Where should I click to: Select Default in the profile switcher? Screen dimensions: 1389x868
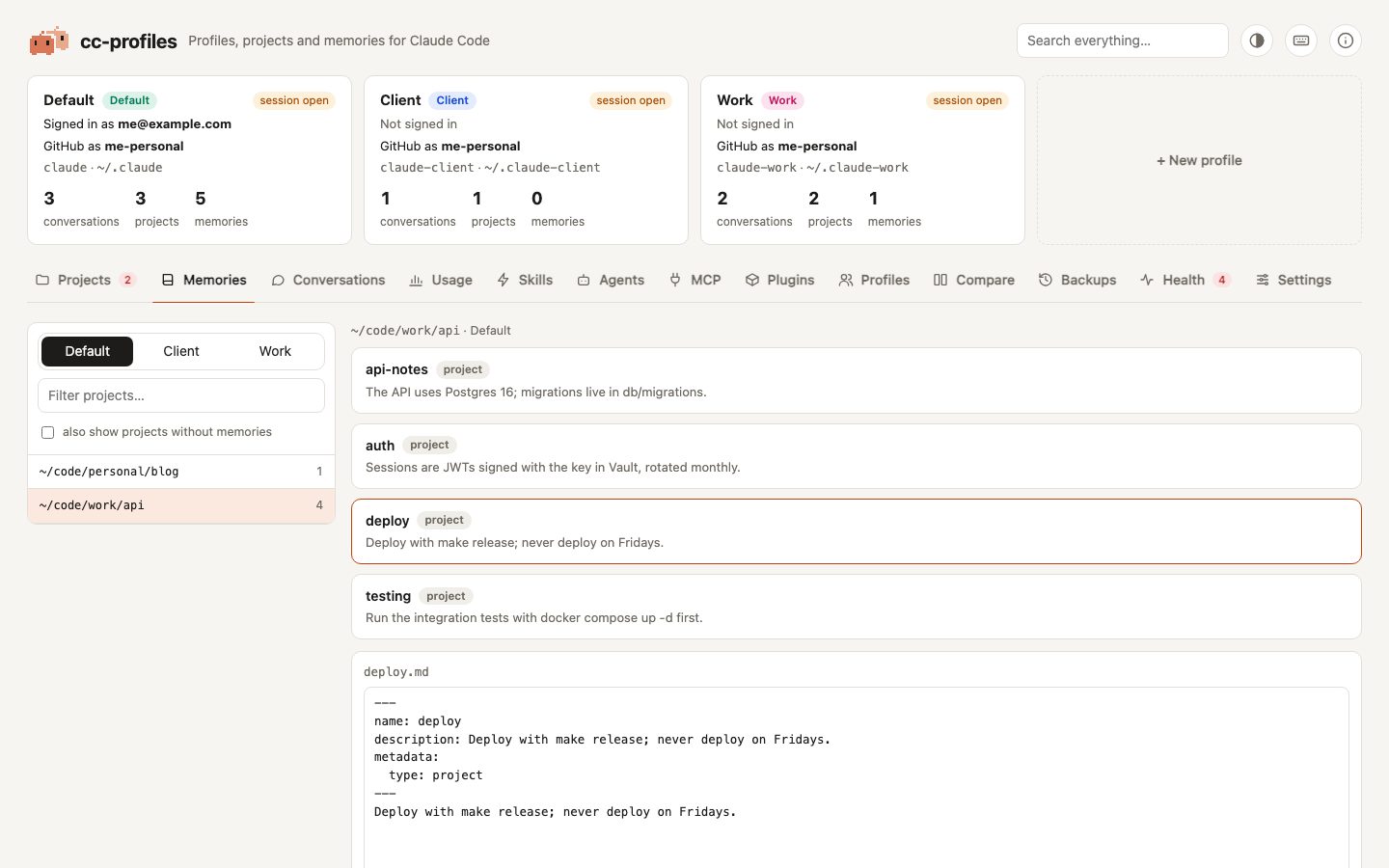pyautogui.click(x=87, y=351)
